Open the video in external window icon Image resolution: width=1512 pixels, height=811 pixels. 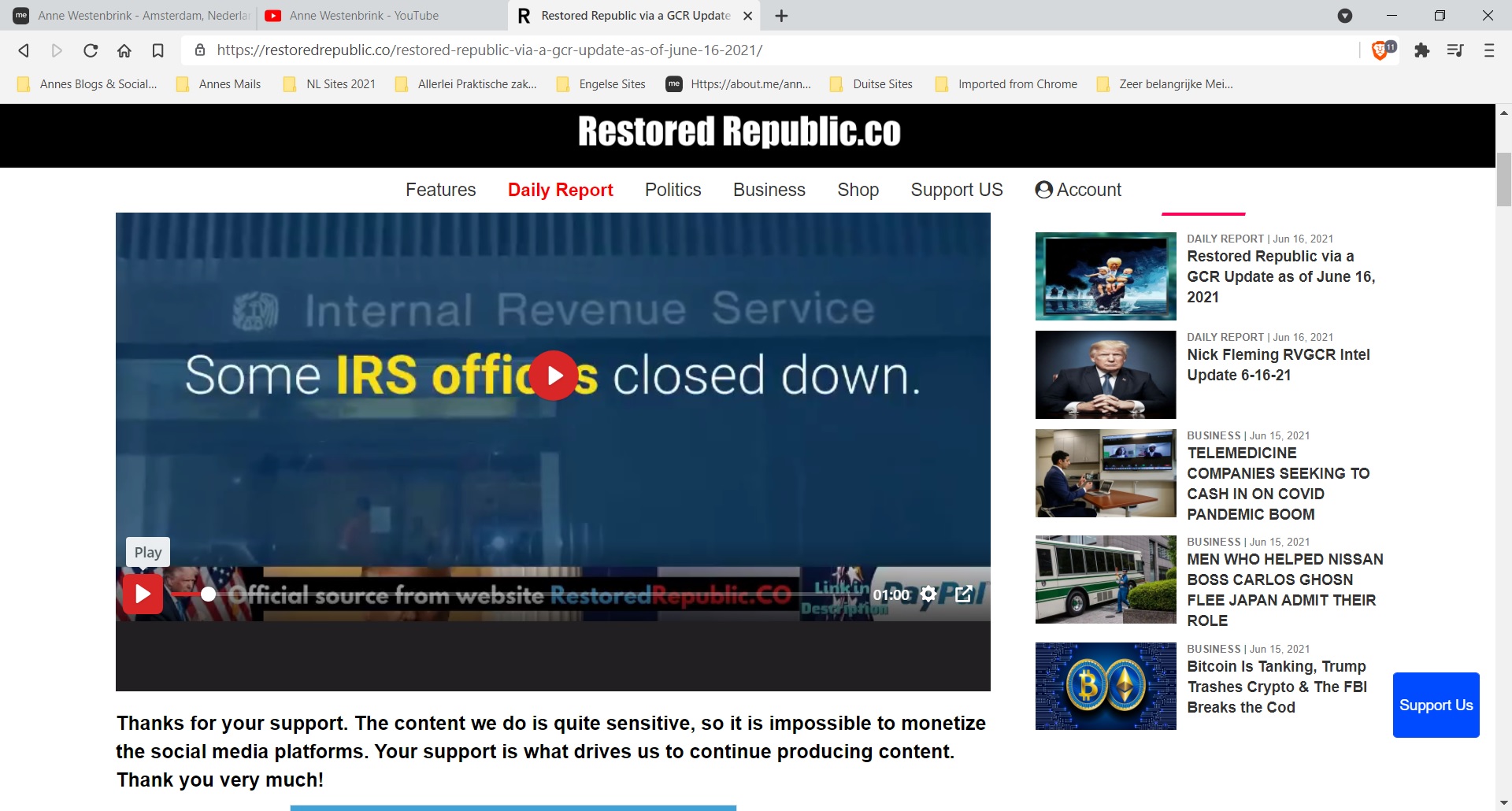(964, 594)
